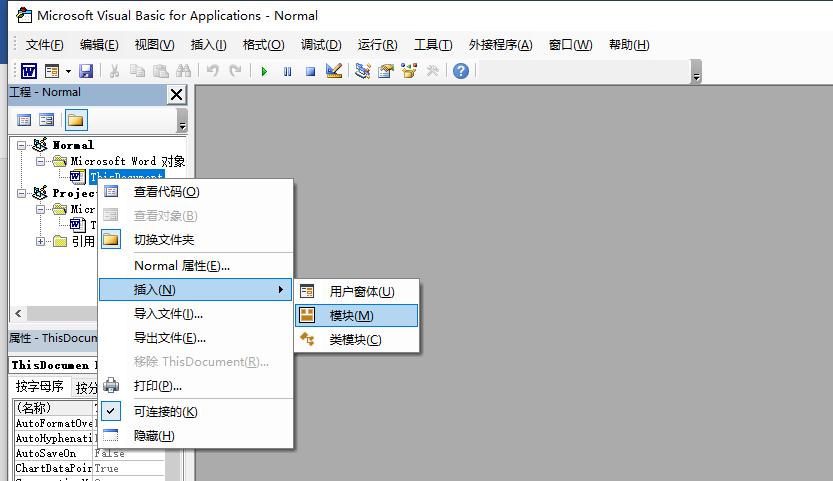
Task: Insert a 类模块(C) from submenu
Action: click(x=356, y=340)
